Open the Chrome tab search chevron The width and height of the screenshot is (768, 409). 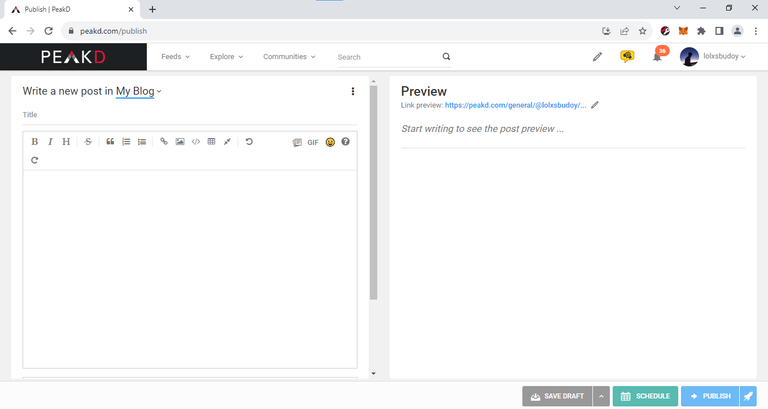tap(677, 8)
